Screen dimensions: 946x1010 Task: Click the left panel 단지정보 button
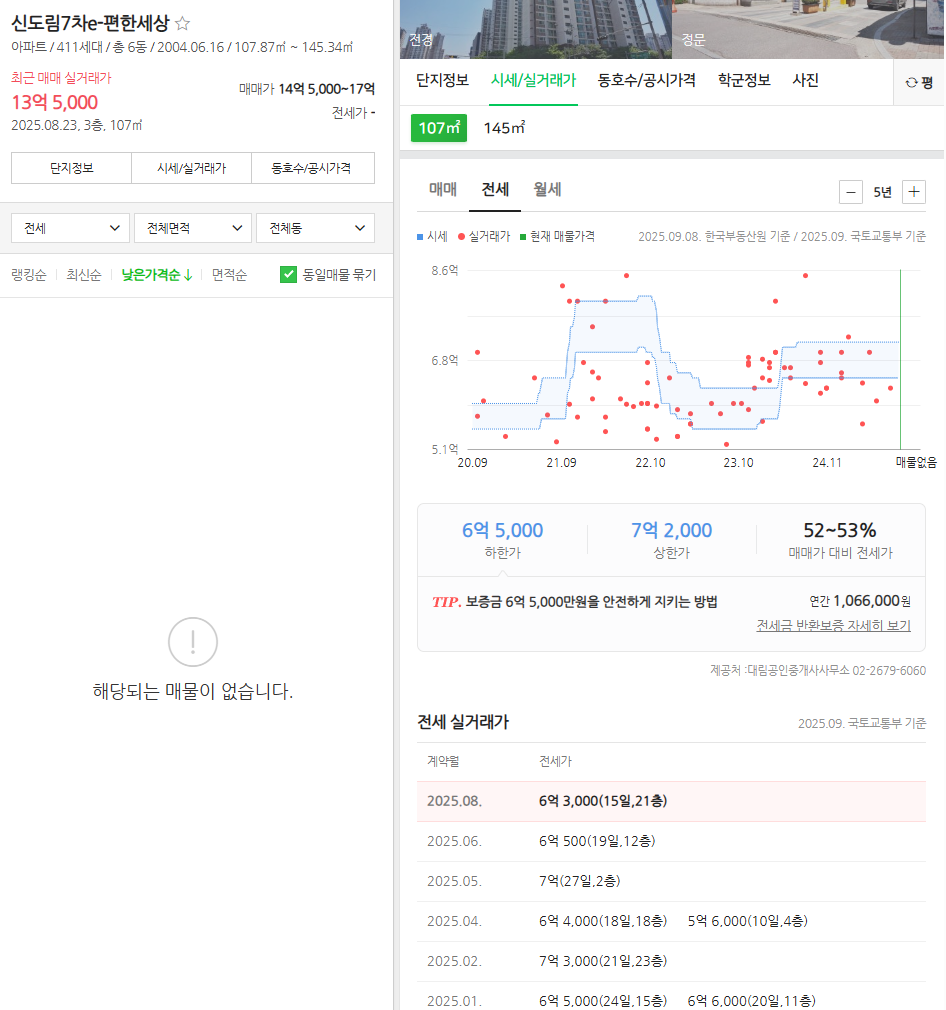point(71,168)
